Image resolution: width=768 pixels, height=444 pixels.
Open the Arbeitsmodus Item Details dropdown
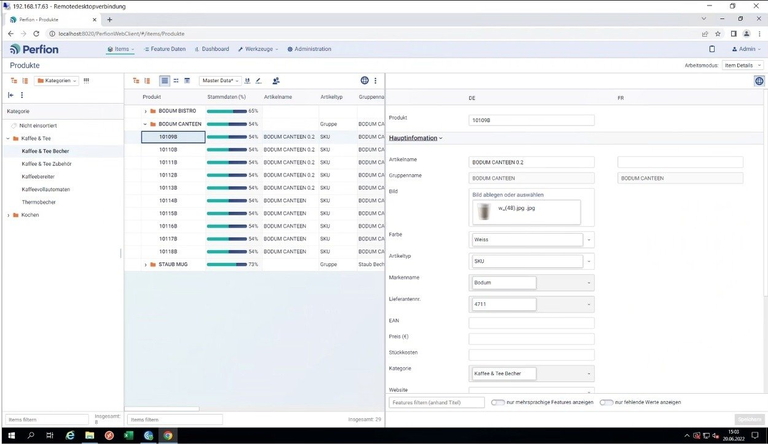tap(743, 65)
